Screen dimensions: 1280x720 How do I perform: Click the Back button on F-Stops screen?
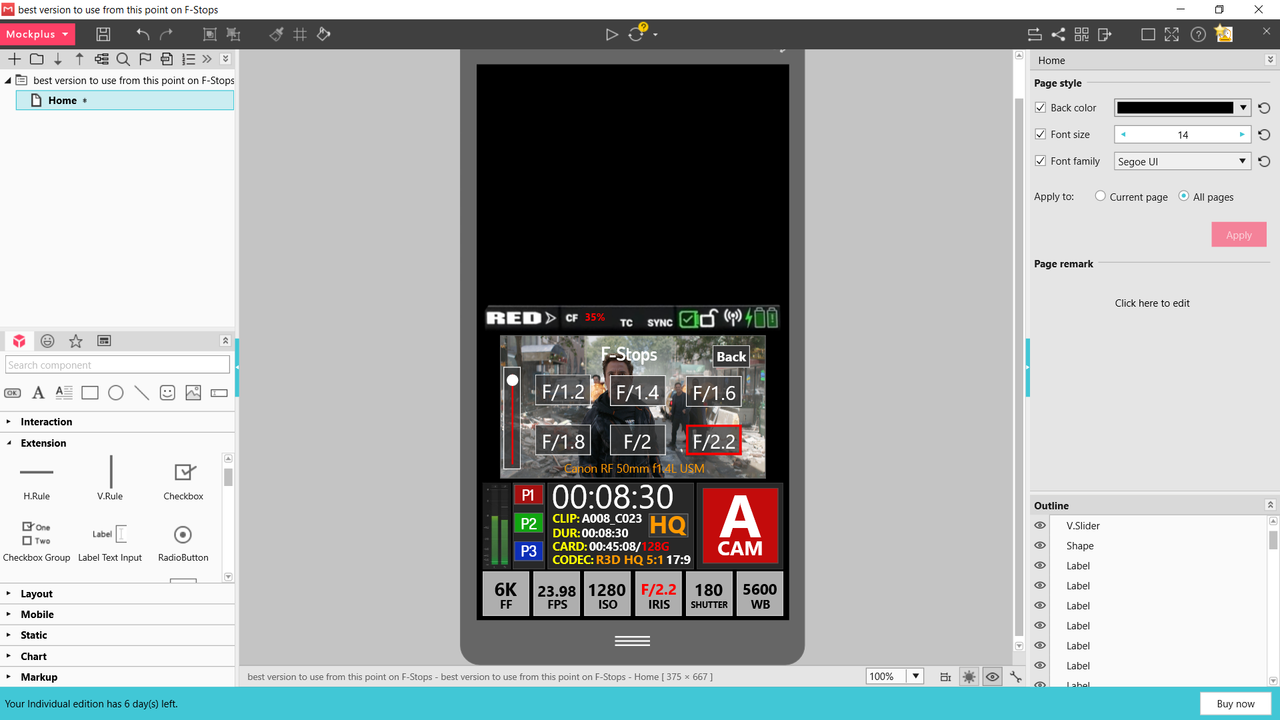tap(731, 356)
